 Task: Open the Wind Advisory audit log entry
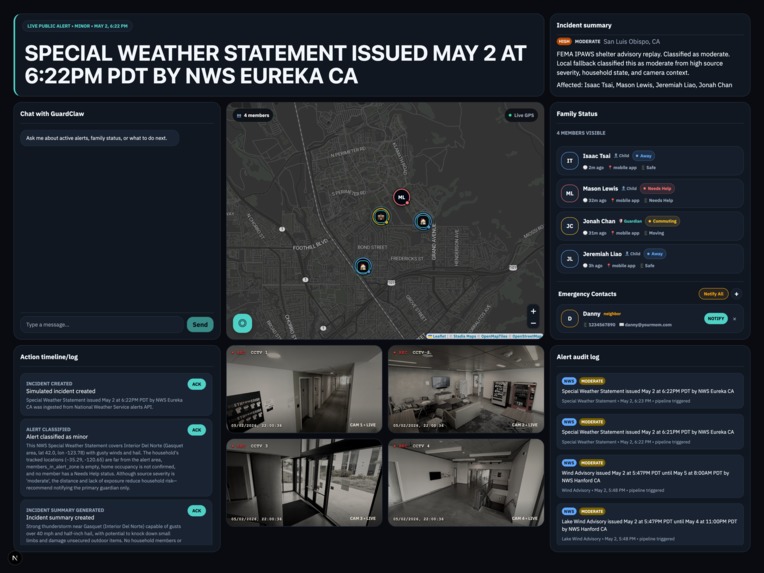click(650, 476)
